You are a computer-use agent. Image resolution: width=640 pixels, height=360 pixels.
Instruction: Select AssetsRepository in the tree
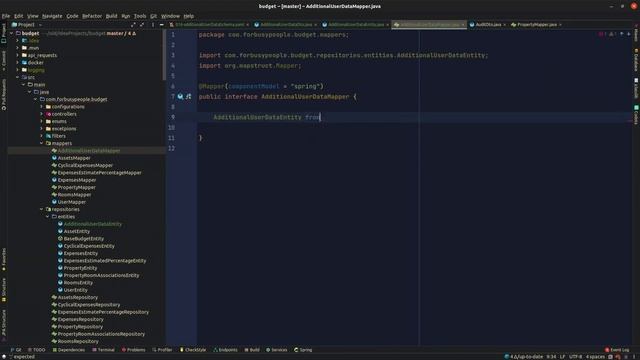click(x=78, y=298)
